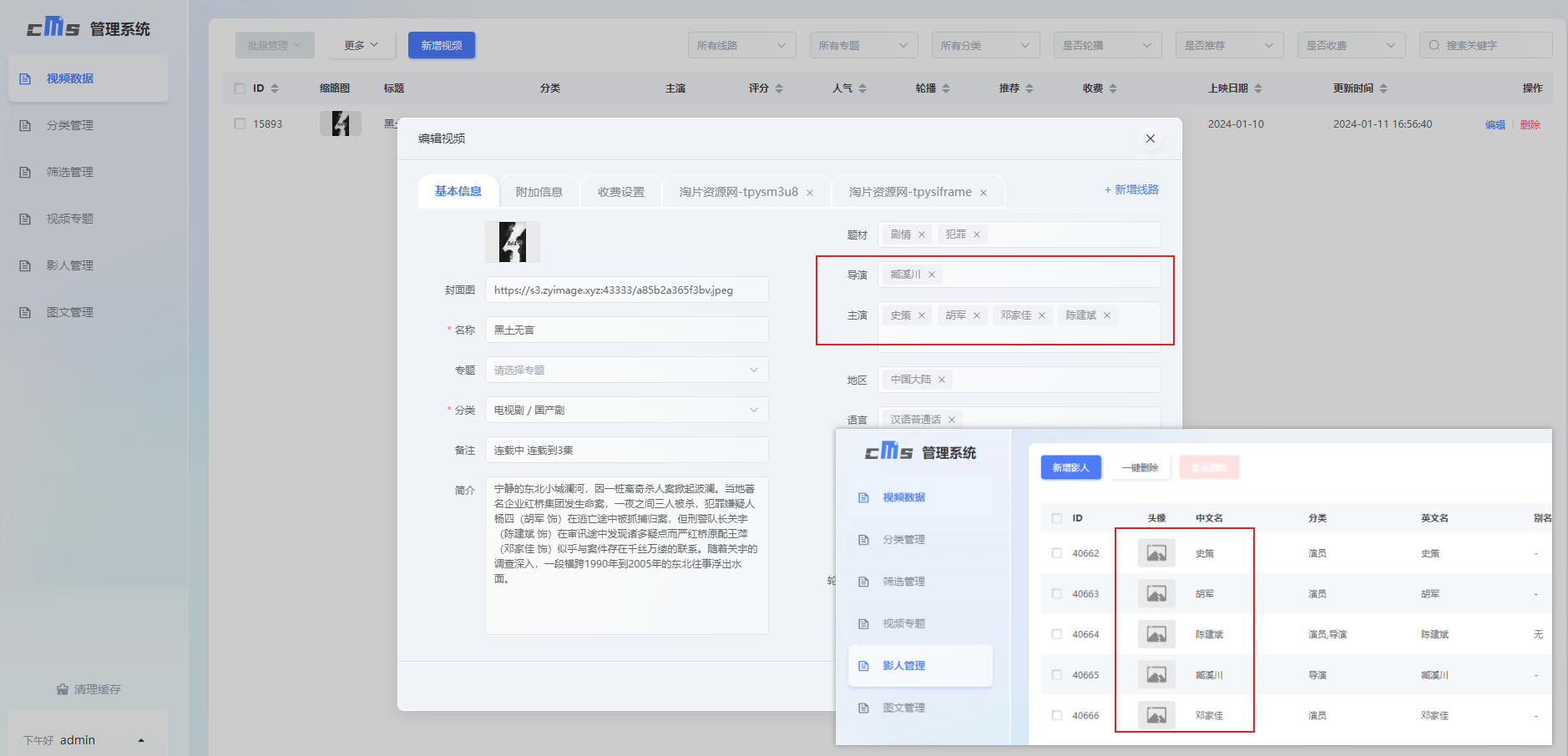The height and width of the screenshot is (756, 1568).
Task: Open 图文管理 in the main left sidebar
Action: pos(89,312)
